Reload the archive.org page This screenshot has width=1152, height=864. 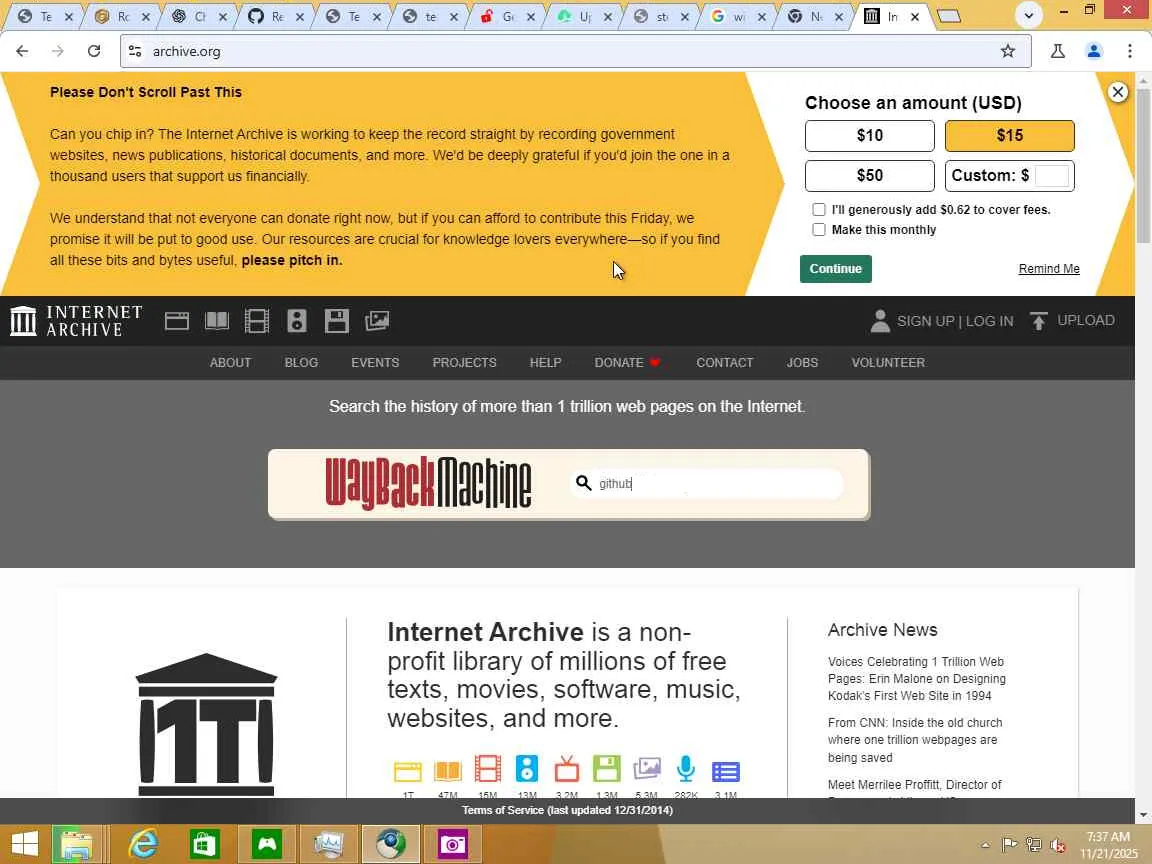(93, 51)
